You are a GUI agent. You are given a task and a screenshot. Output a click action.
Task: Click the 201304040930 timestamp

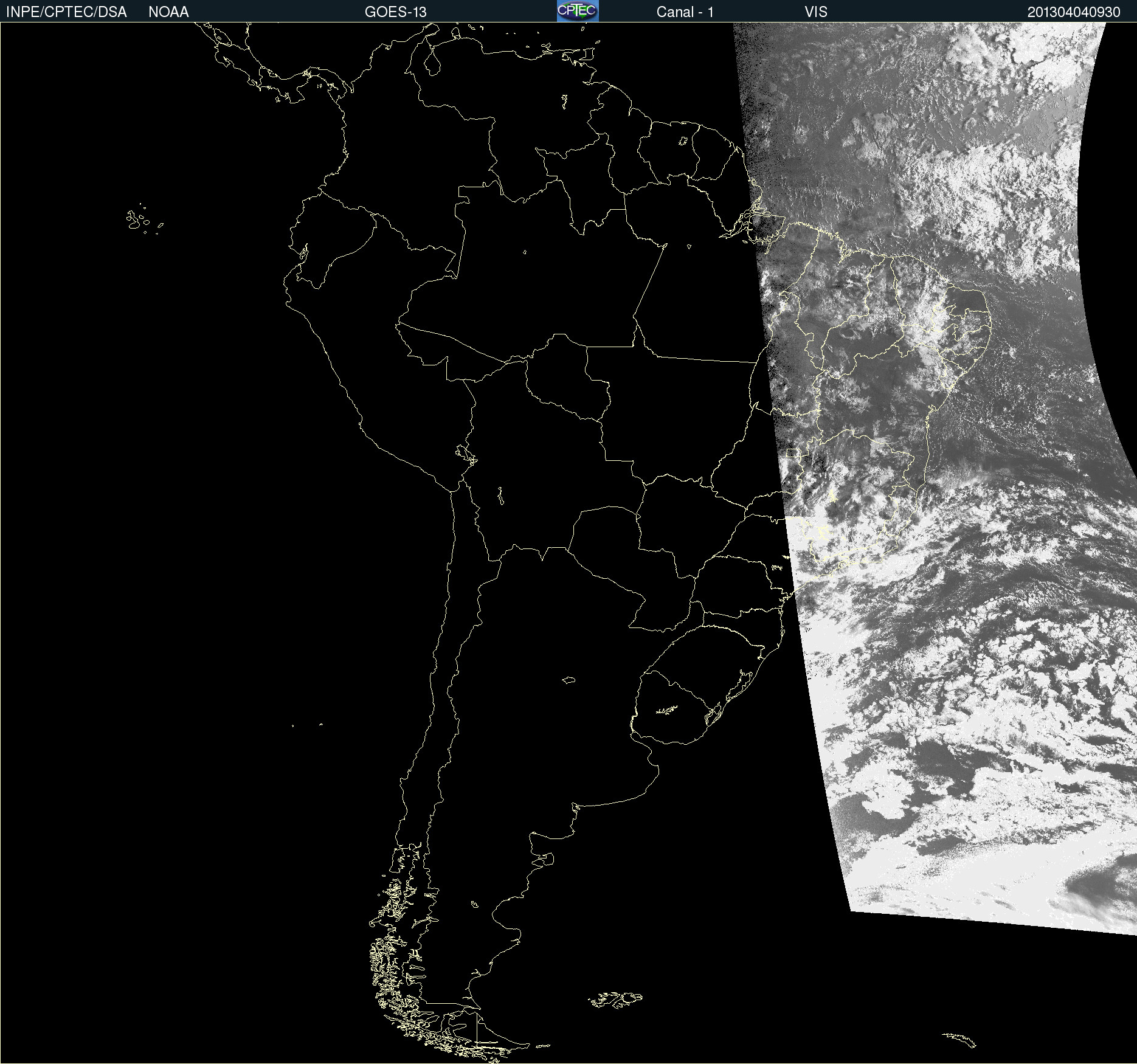(x=1074, y=12)
